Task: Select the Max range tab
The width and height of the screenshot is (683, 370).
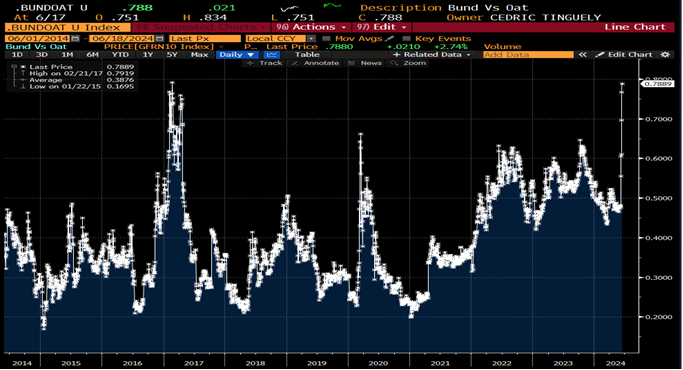Action: pyautogui.click(x=199, y=54)
